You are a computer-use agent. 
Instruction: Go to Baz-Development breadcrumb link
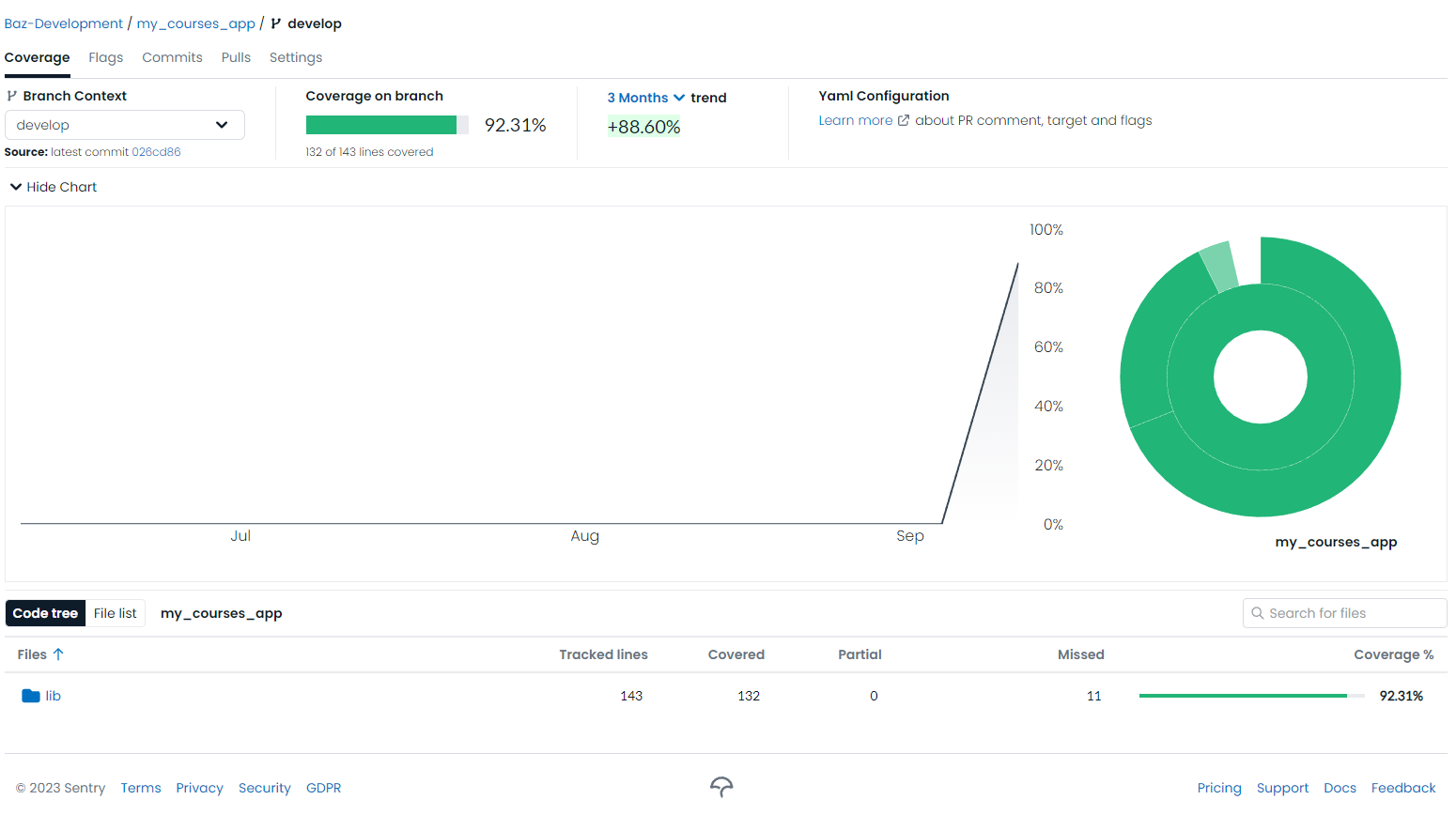click(64, 23)
